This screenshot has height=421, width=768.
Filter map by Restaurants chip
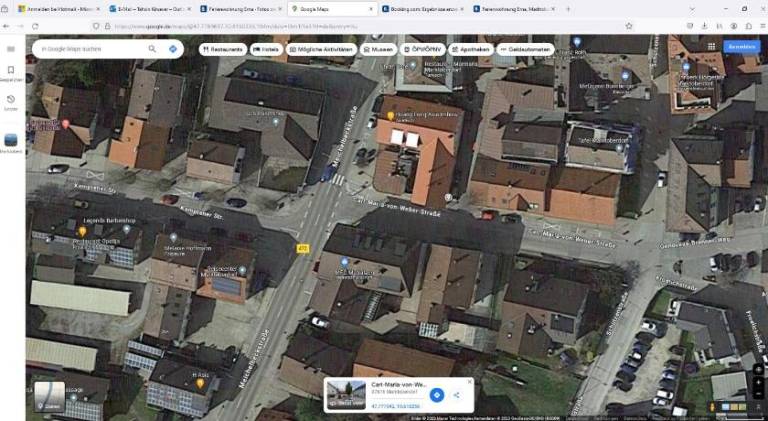click(223, 49)
